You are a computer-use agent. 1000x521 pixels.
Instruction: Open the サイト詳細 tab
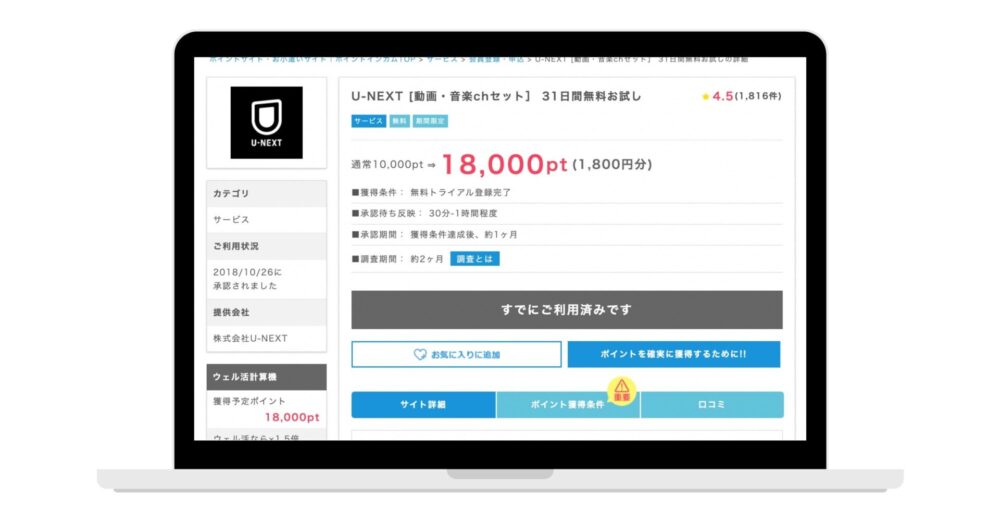click(x=423, y=405)
